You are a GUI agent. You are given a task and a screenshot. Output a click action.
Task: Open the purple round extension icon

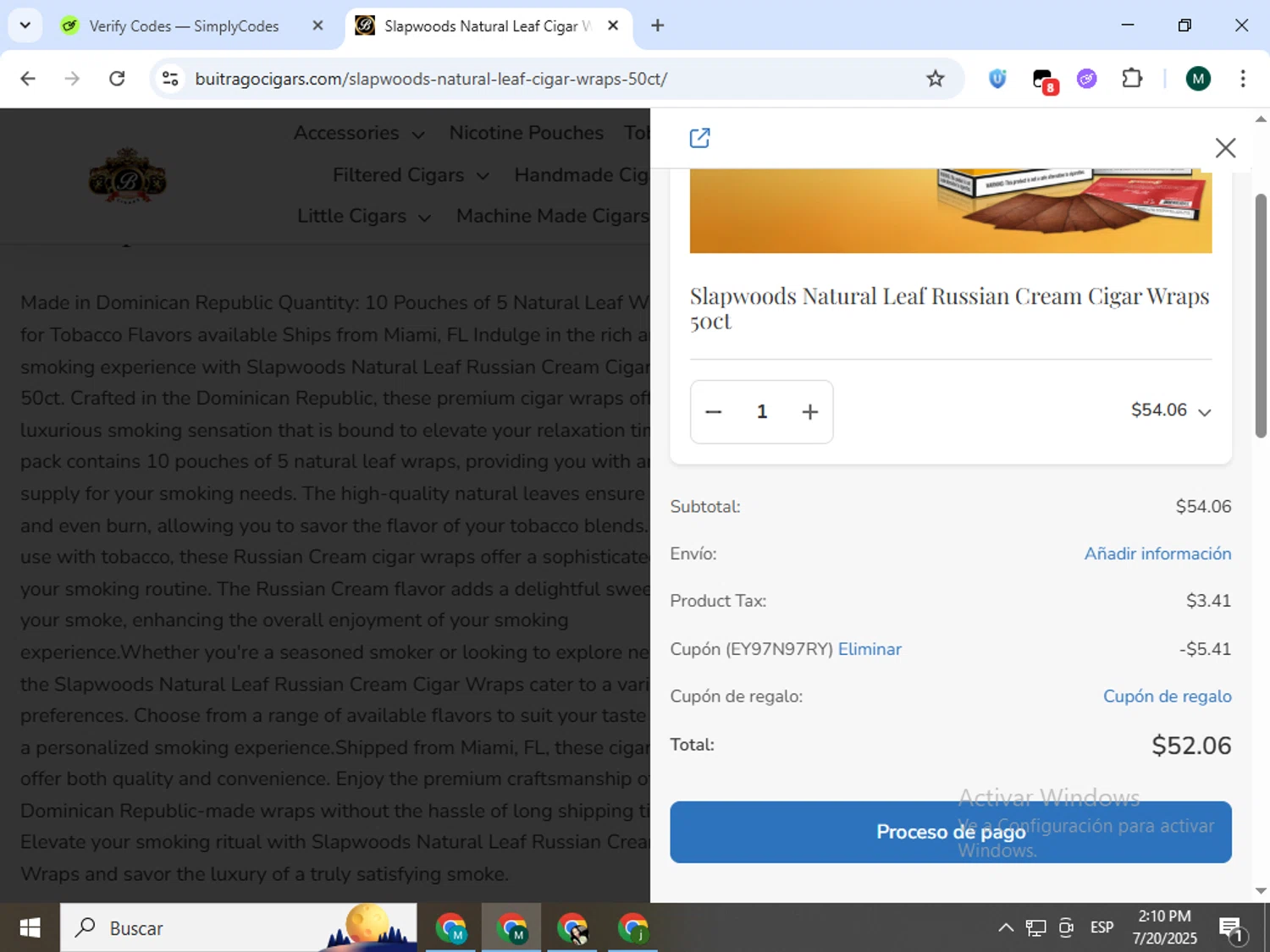1087,79
